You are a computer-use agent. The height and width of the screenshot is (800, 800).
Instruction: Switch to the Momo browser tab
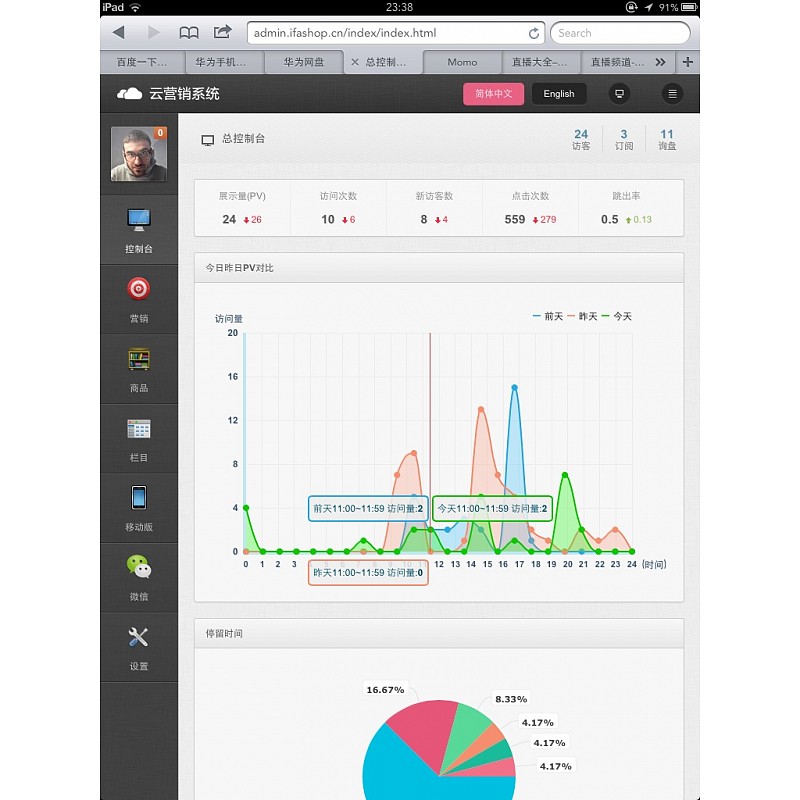462,62
